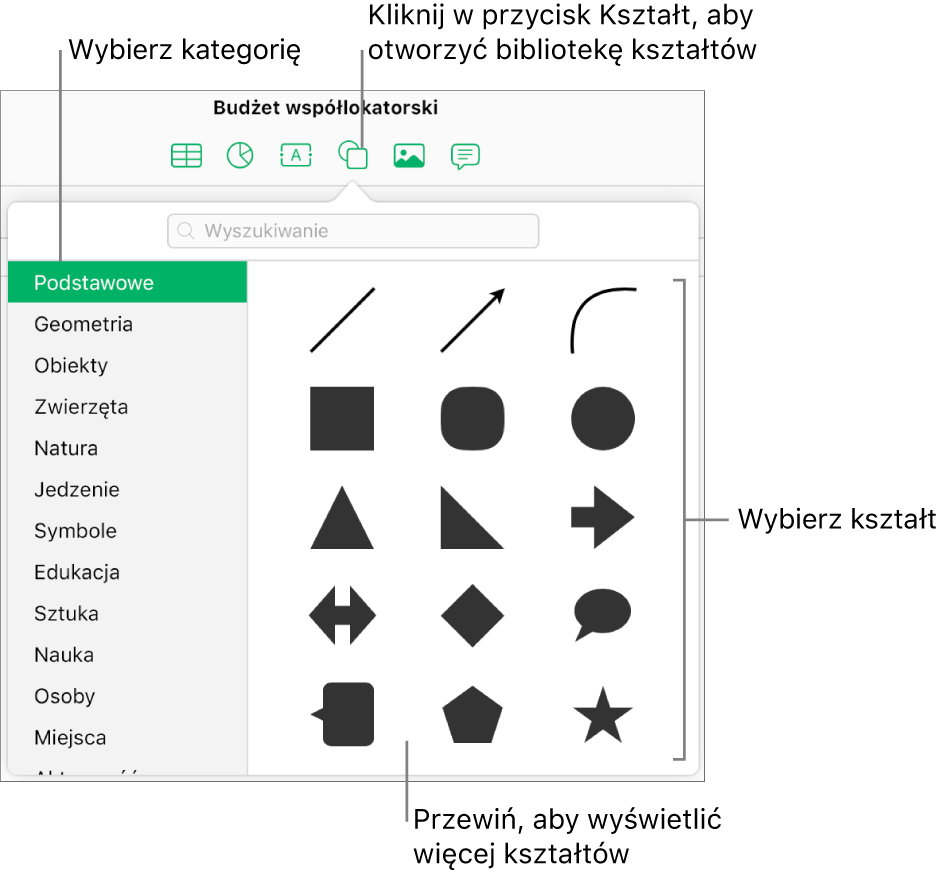Click the Media image toolbar icon
The width and height of the screenshot is (939, 880).
[x=409, y=156]
